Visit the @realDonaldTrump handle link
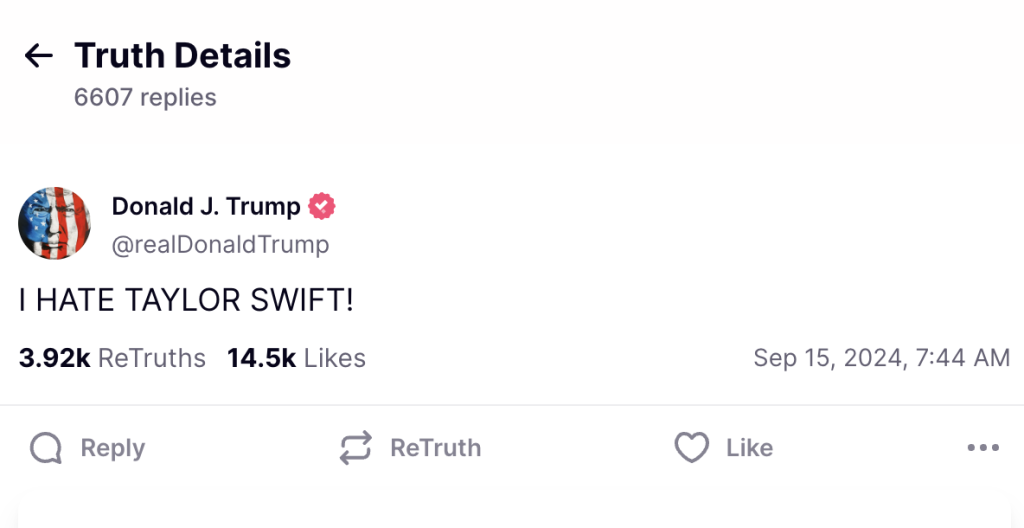Screen dimensions: 1024x528 [220, 244]
